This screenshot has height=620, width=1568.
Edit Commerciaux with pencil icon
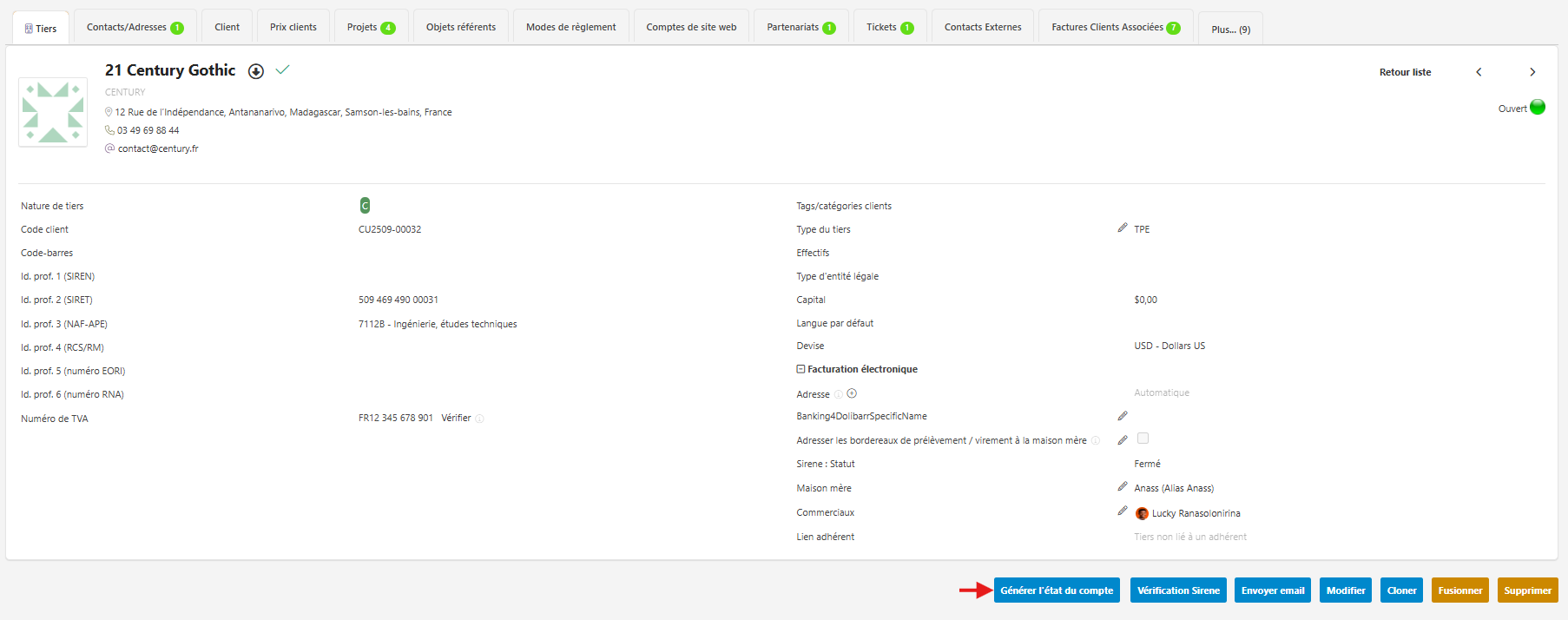coord(1123,511)
